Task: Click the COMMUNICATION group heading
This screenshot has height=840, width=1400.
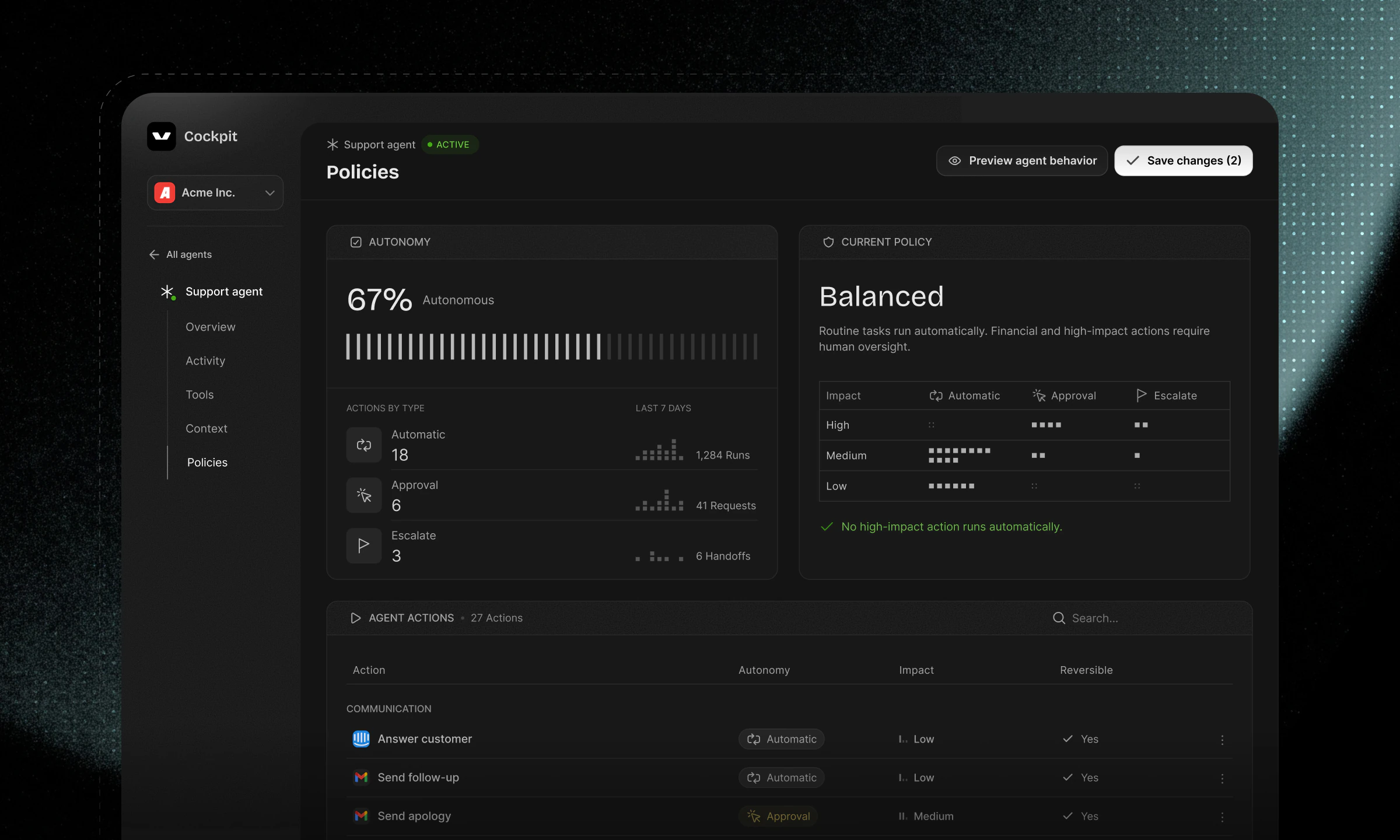Action: coord(389,709)
